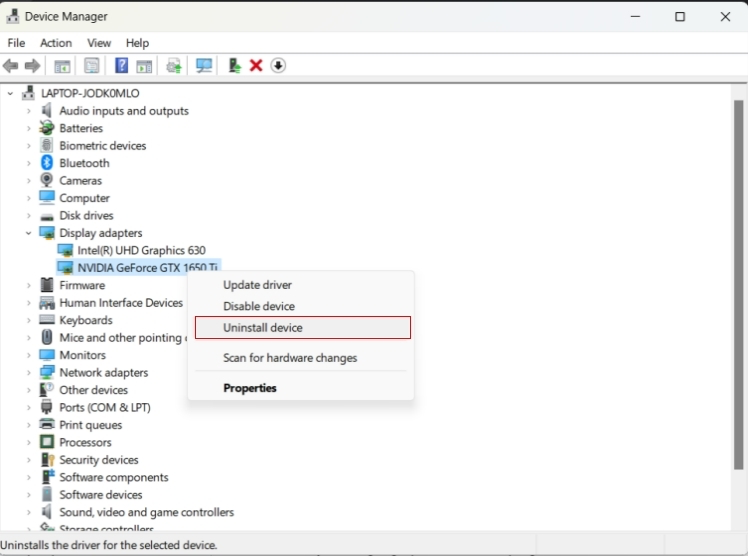Choose Uninstall device from context menu
Screen dimensions: 748x556
tap(263, 328)
